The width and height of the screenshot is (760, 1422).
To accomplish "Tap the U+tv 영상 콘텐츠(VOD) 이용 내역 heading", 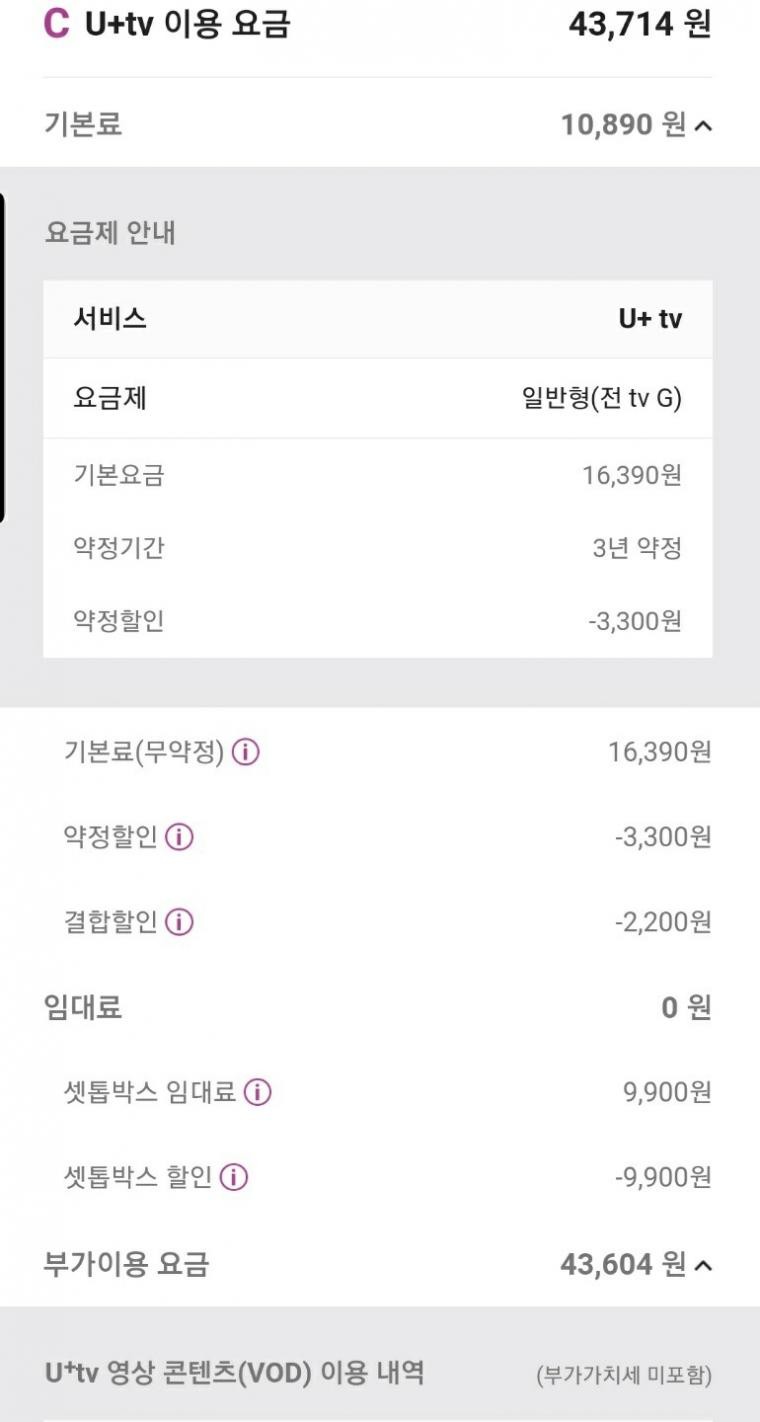I will (234, 1373).
